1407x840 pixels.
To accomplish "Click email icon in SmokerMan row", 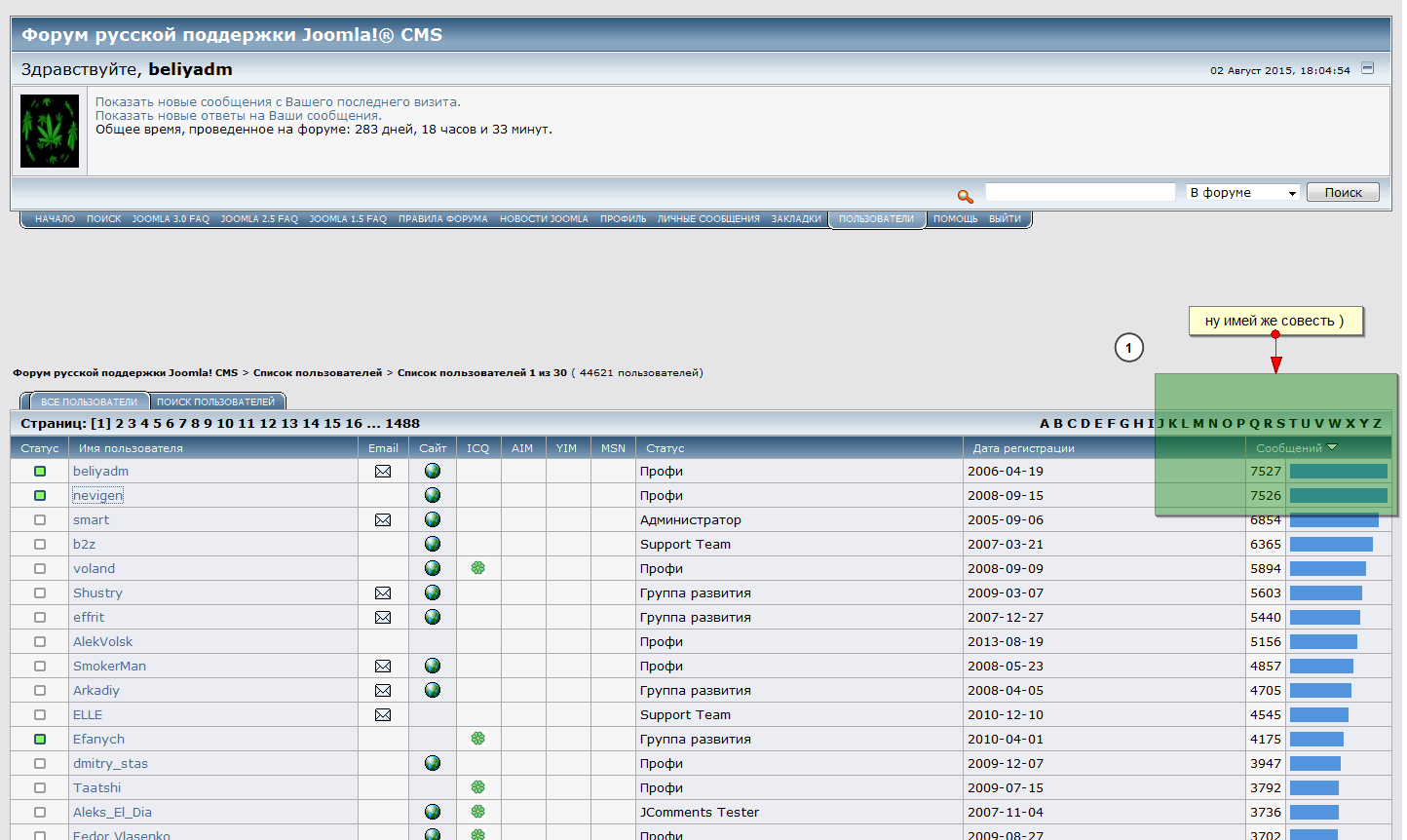I will 383,667.
